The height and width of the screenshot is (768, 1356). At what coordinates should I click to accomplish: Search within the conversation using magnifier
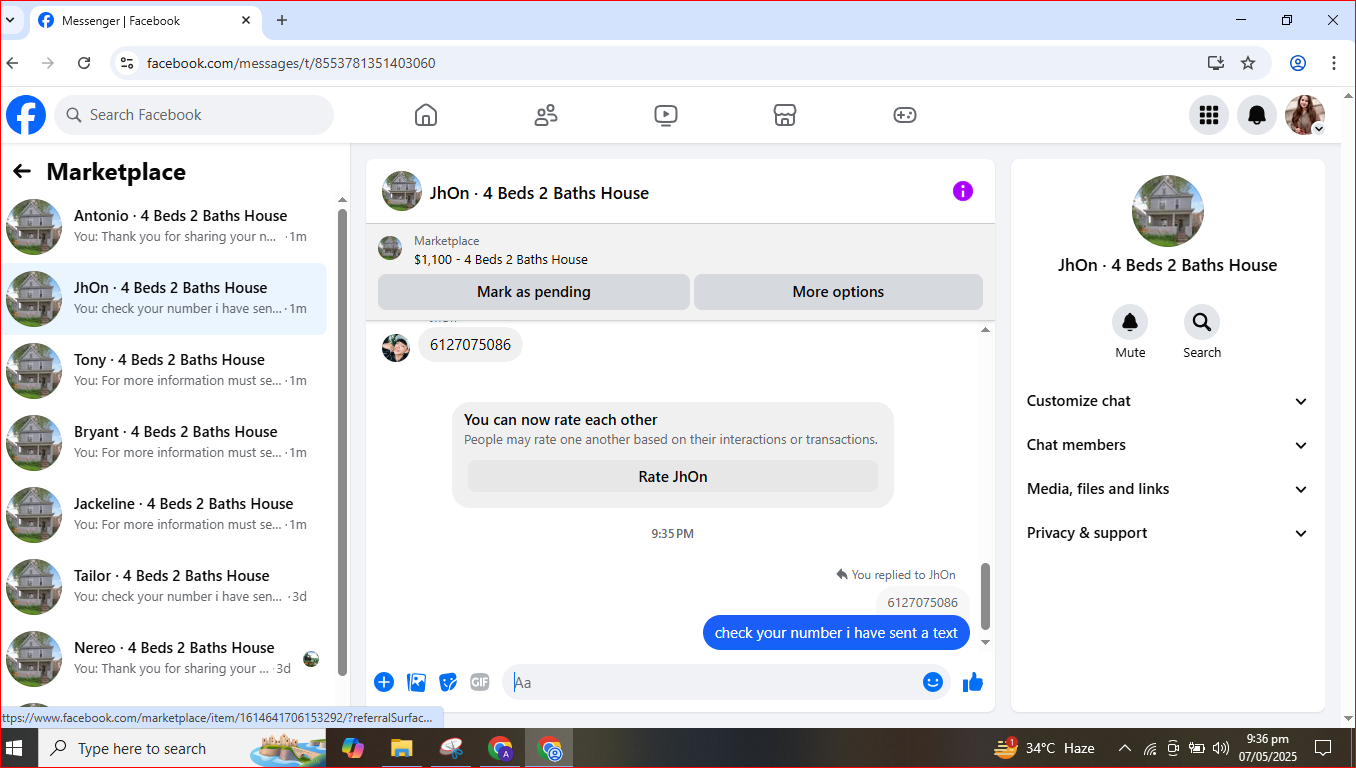1202,322
